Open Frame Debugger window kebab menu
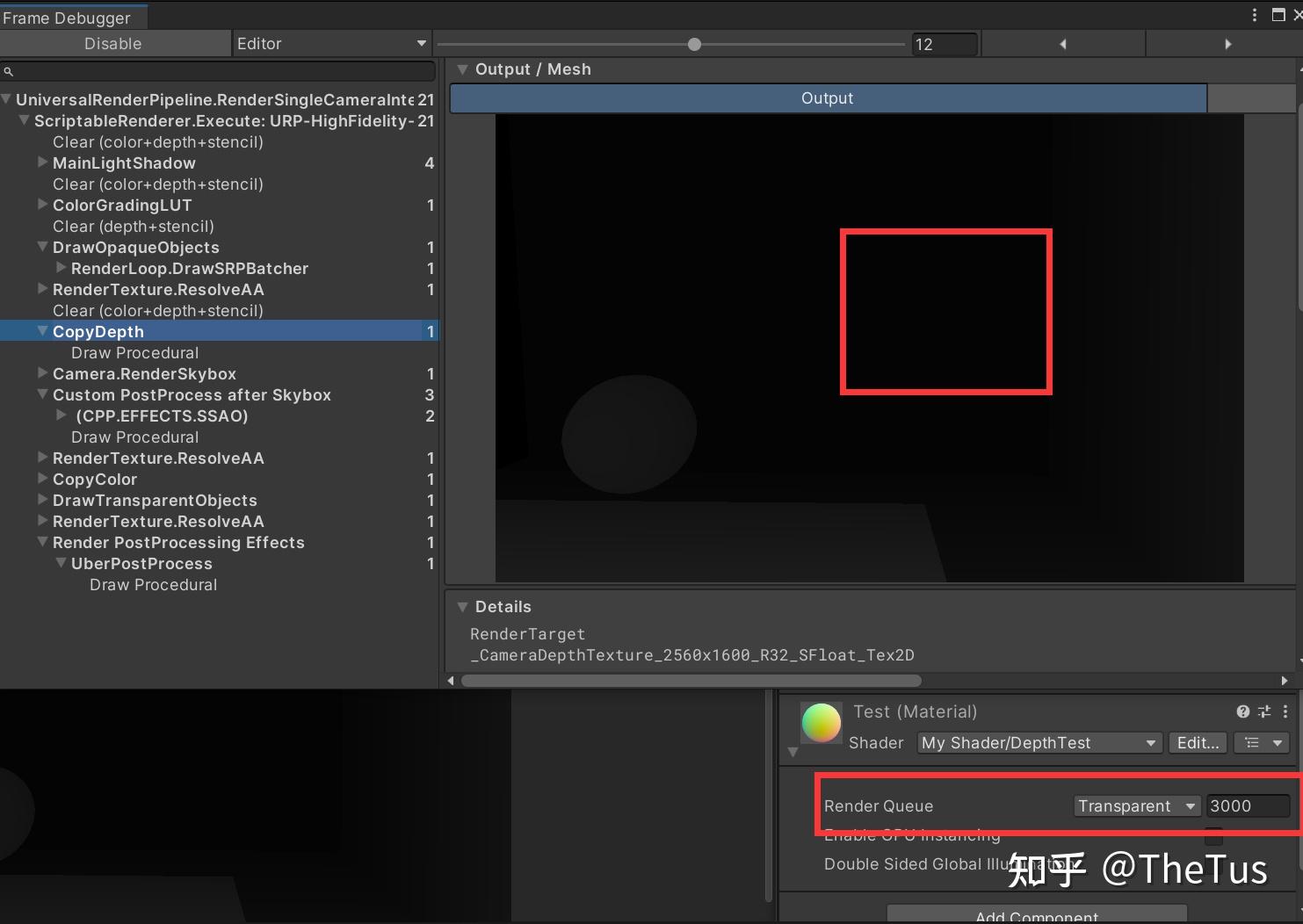 click(x=1255, y=15)
